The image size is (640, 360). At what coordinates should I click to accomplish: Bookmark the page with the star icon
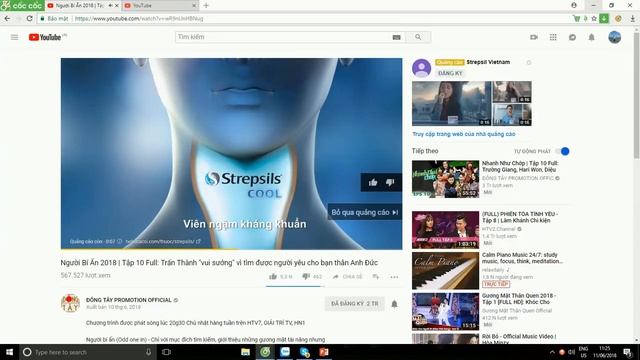coord(594,18)
